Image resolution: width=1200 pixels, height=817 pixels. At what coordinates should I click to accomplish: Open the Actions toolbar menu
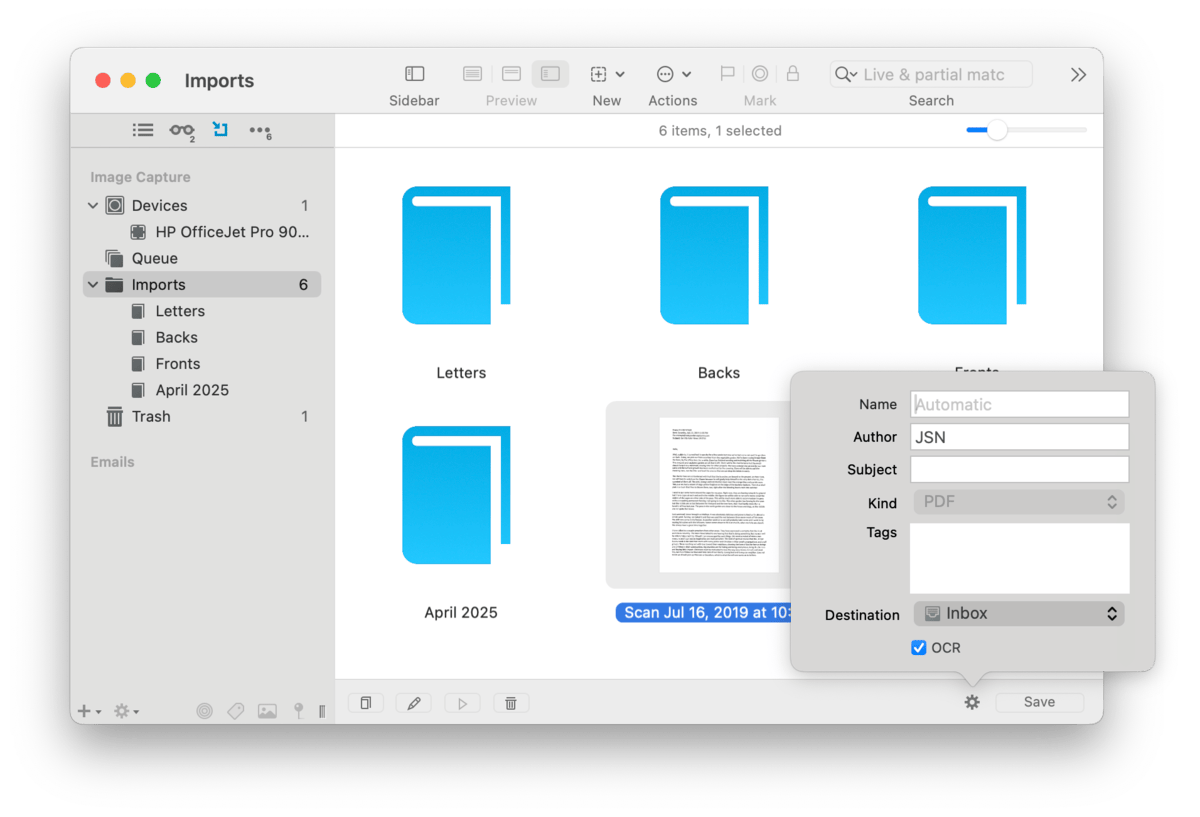point(673,74)
